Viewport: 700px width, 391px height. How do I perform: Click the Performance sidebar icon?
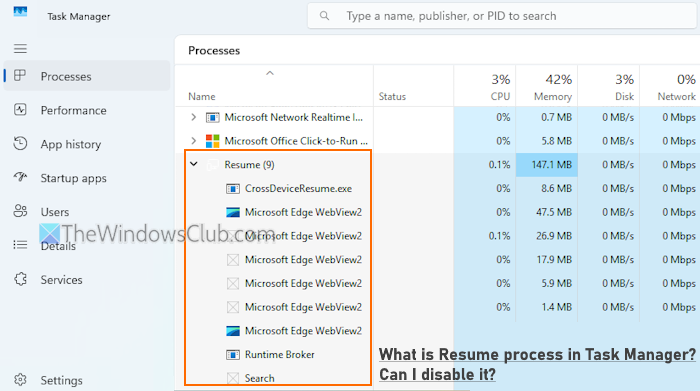click(x=20, y=110)
